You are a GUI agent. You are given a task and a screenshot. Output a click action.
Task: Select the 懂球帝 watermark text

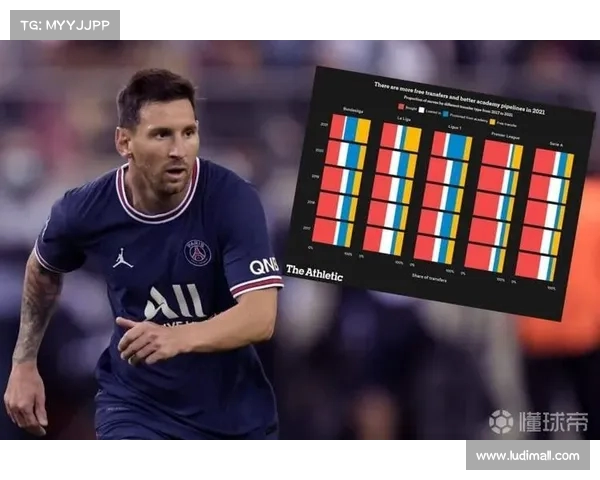click(551, 422)
